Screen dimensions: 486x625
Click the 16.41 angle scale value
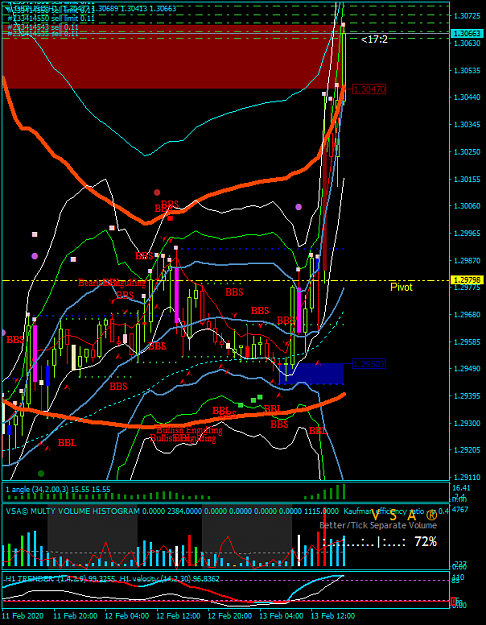tap(462, 488)
